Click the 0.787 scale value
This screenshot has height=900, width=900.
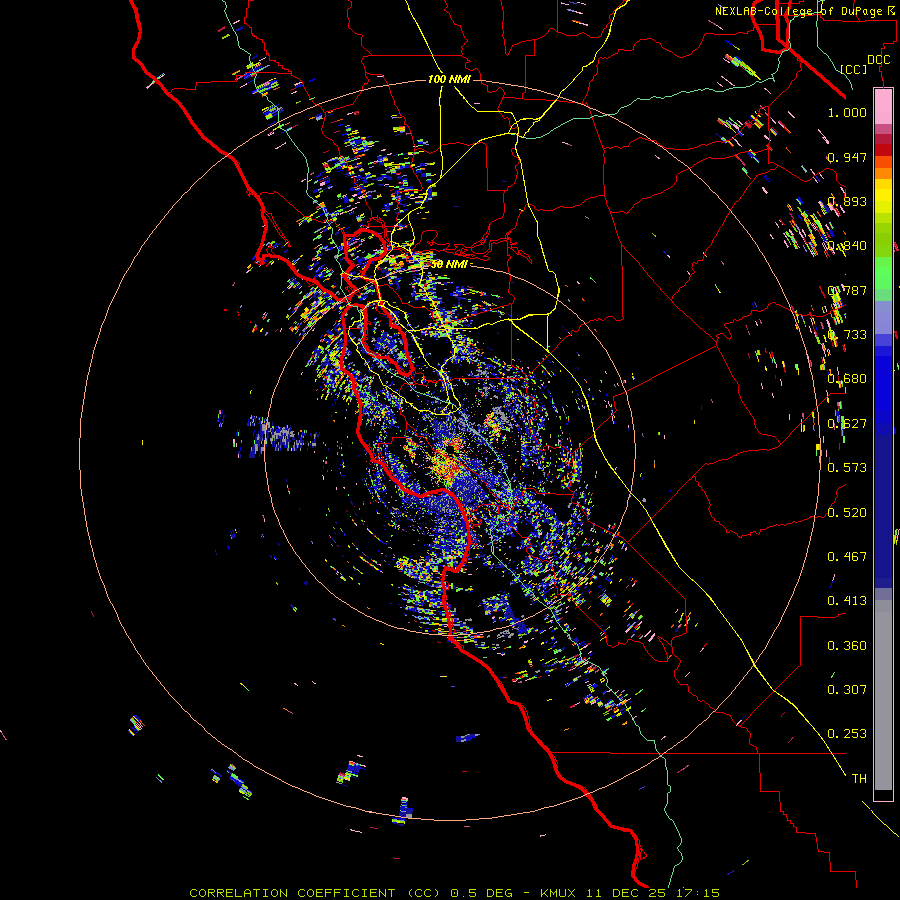coord(847,290)
